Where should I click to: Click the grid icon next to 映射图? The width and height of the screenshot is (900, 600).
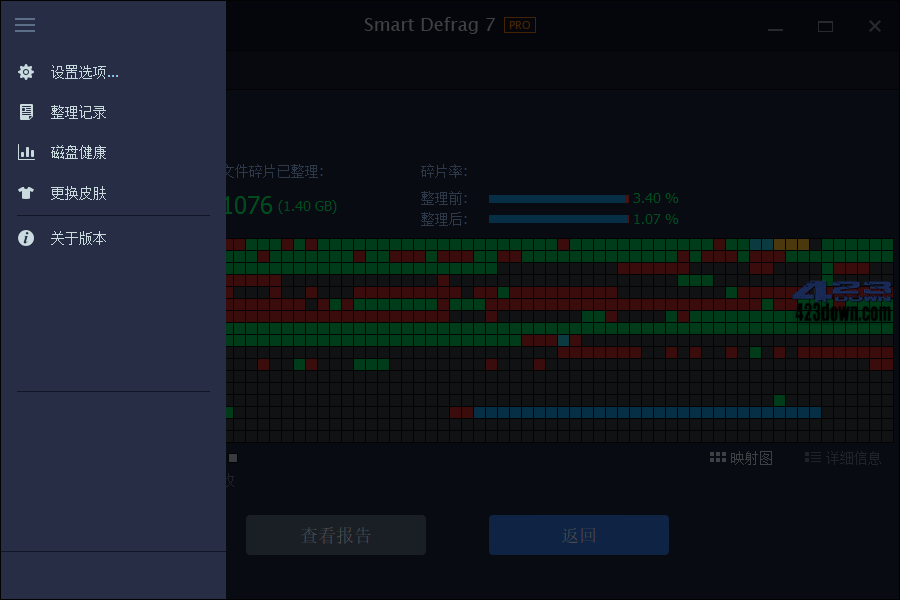point(718,457)
